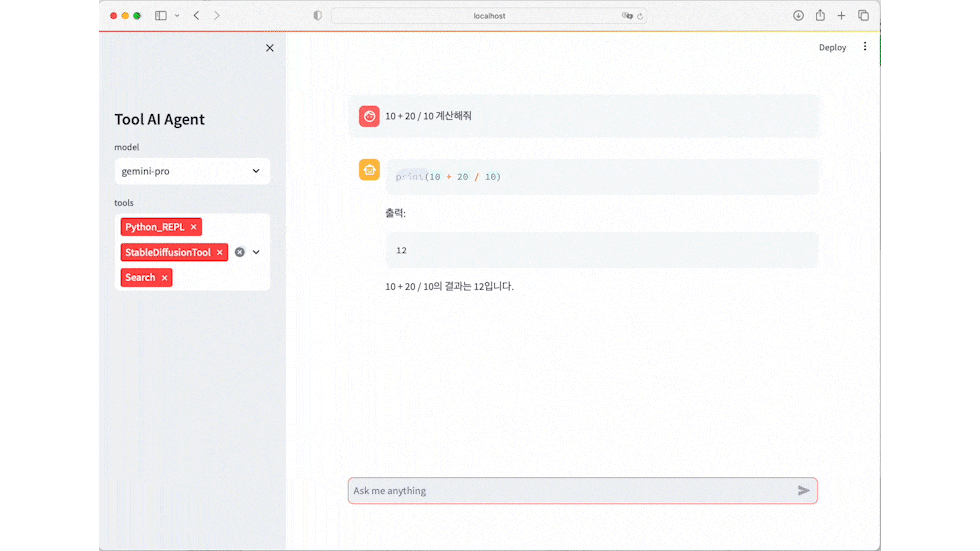Open a new Safari tab
Viewport: 980px width, 551px height.
[841, 16]
